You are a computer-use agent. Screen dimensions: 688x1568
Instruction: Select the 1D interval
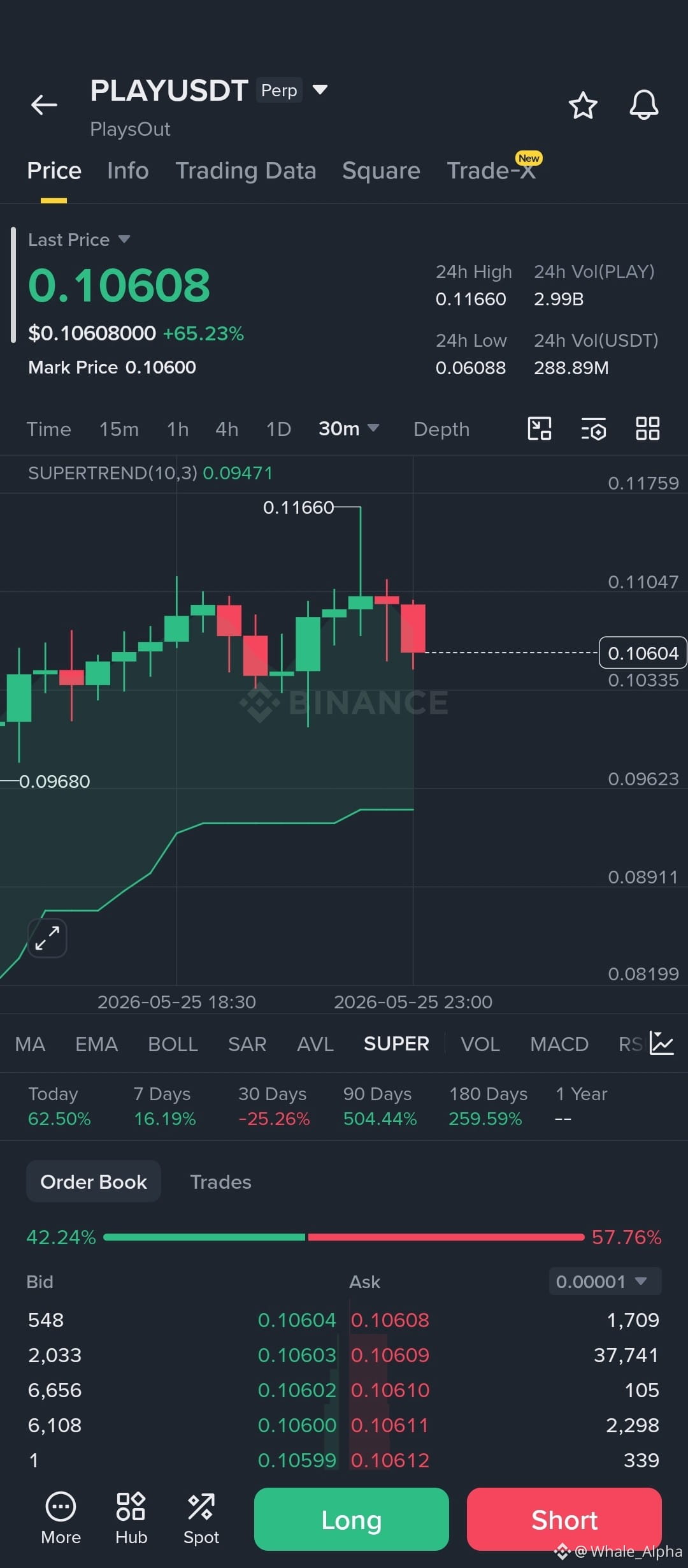(x=278, y=429)
